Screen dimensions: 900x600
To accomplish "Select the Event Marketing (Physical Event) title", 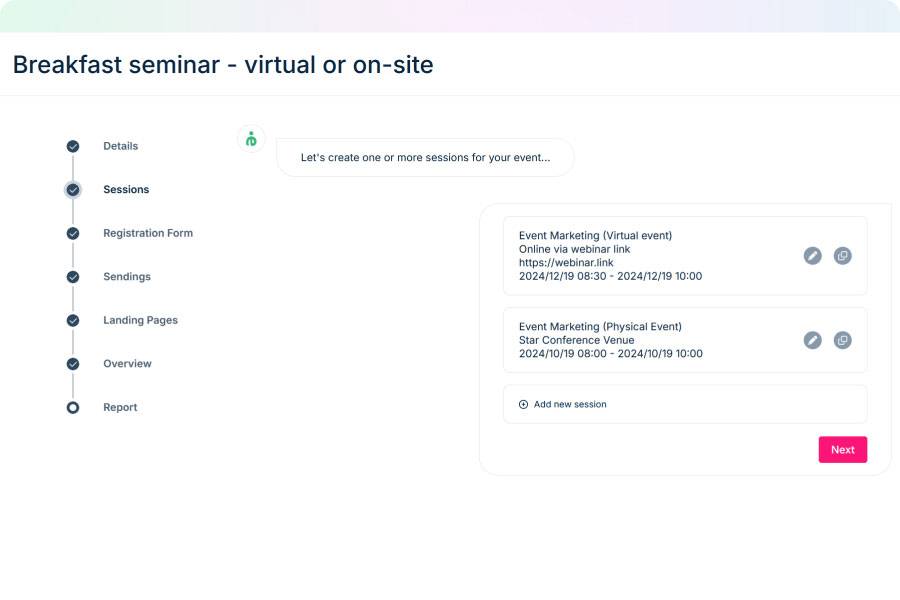I will point(600,327).
